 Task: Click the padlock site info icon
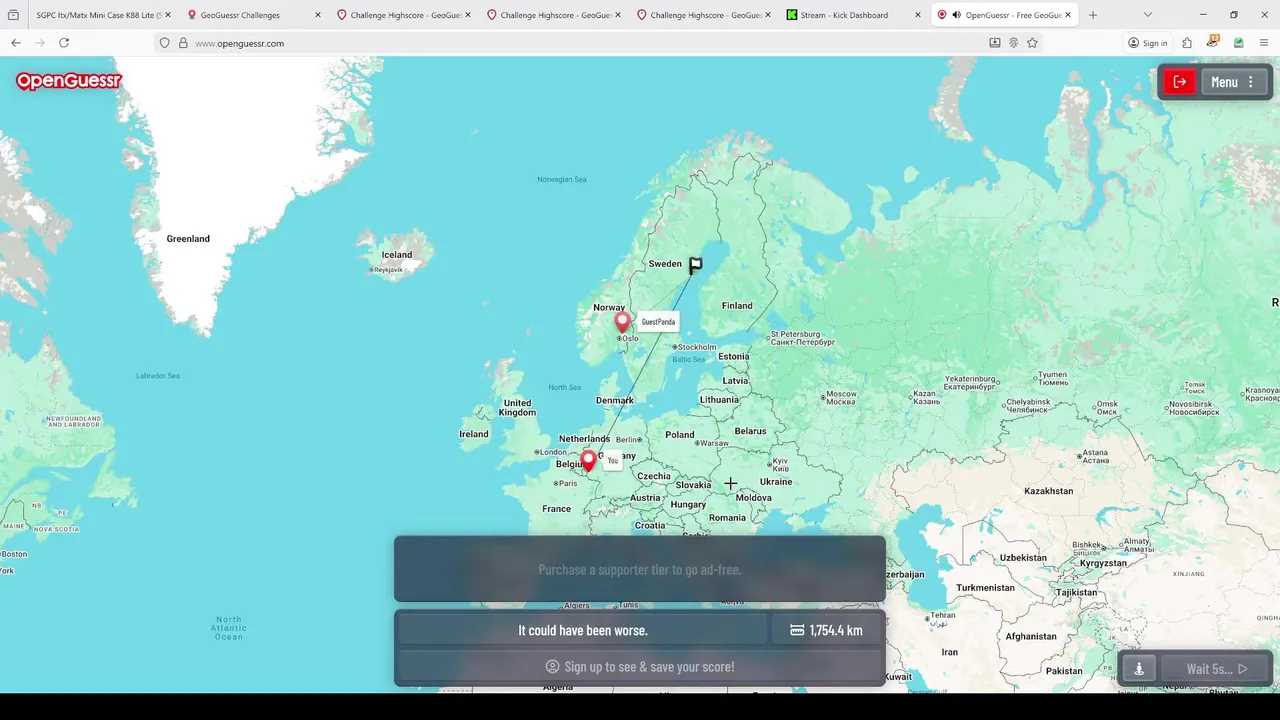tap(183, 43)
